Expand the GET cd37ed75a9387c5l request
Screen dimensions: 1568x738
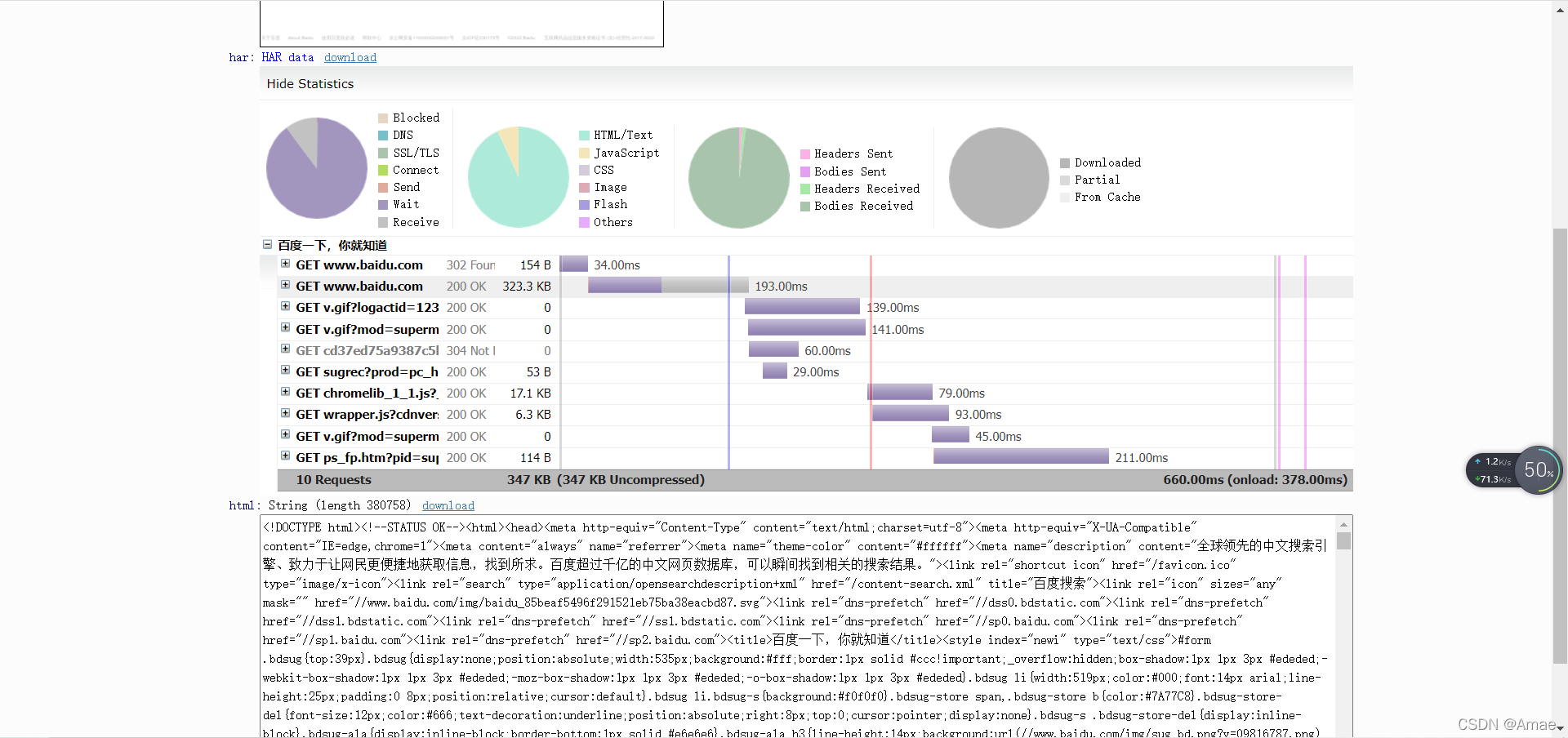pos(285,349)
